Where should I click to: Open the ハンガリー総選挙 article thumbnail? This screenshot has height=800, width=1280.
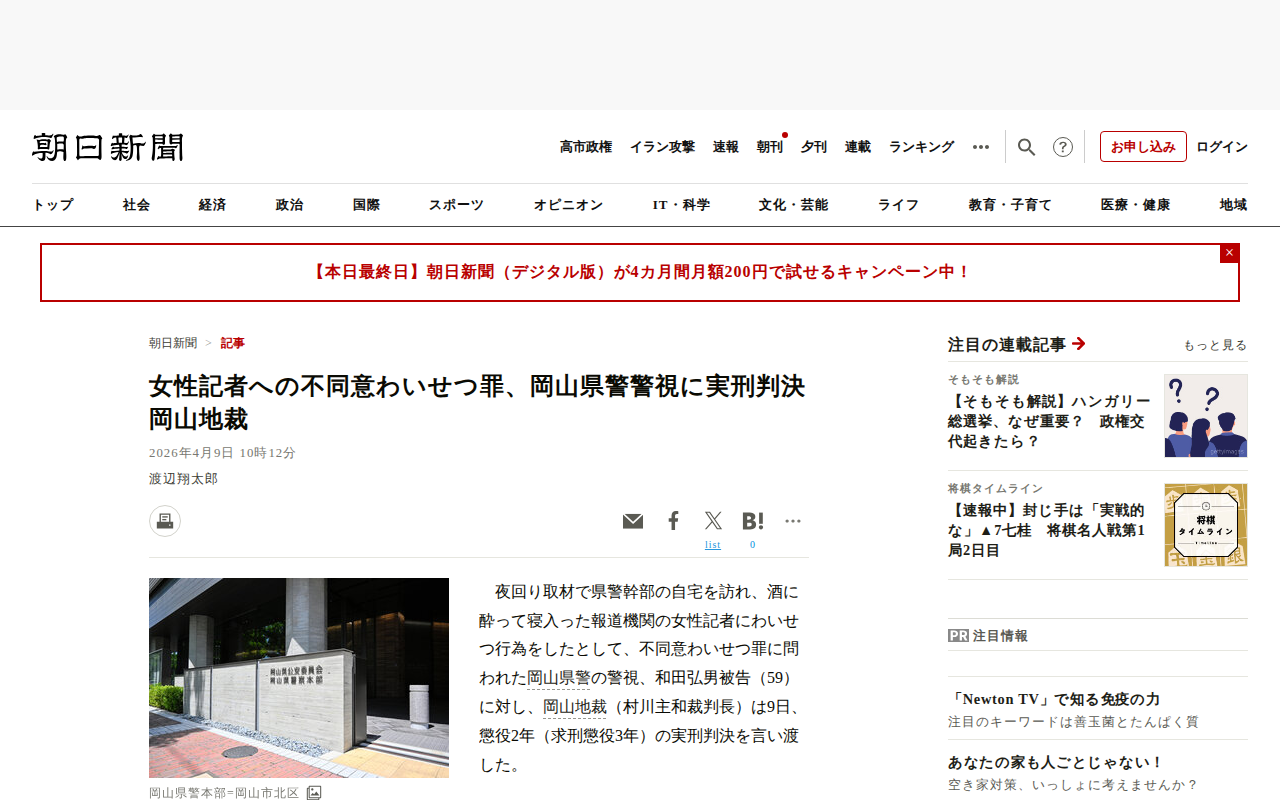coord(1206,416)
